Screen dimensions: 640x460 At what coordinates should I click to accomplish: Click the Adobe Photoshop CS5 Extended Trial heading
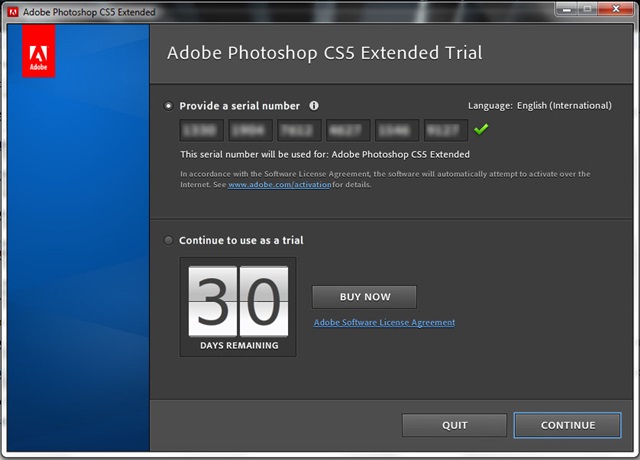324,53
